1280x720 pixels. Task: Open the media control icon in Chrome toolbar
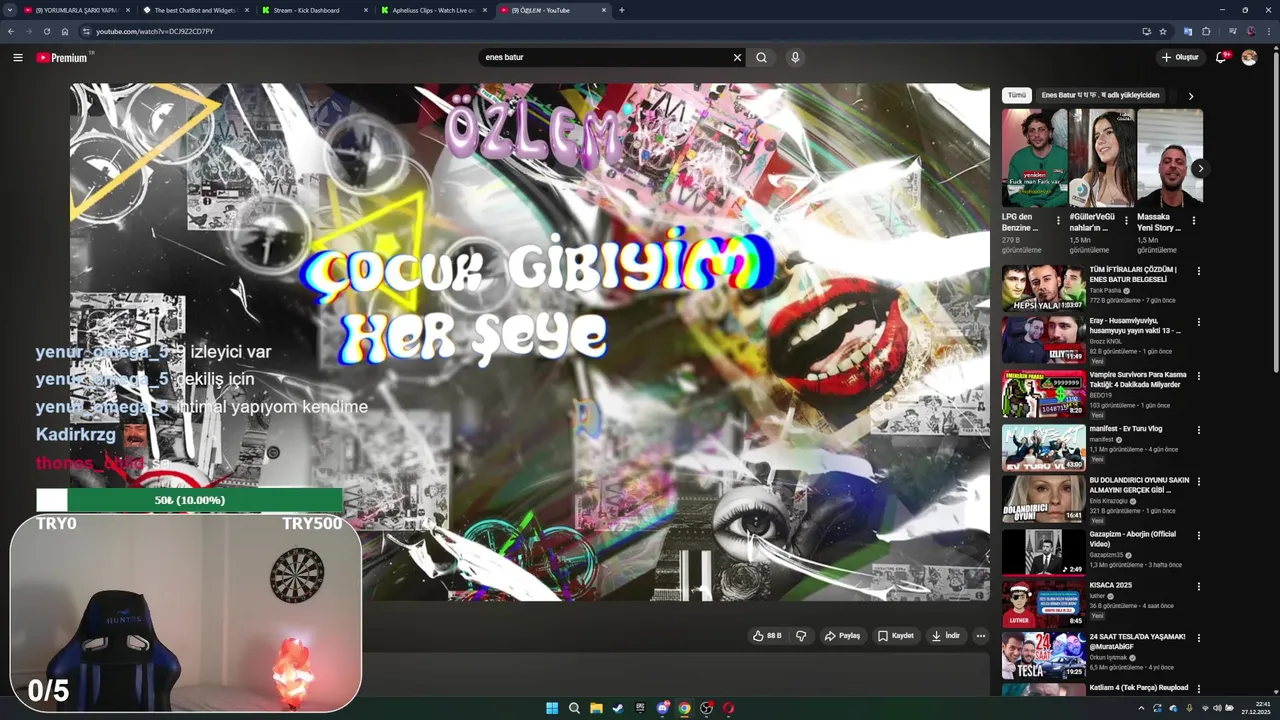coord(1231,31)
